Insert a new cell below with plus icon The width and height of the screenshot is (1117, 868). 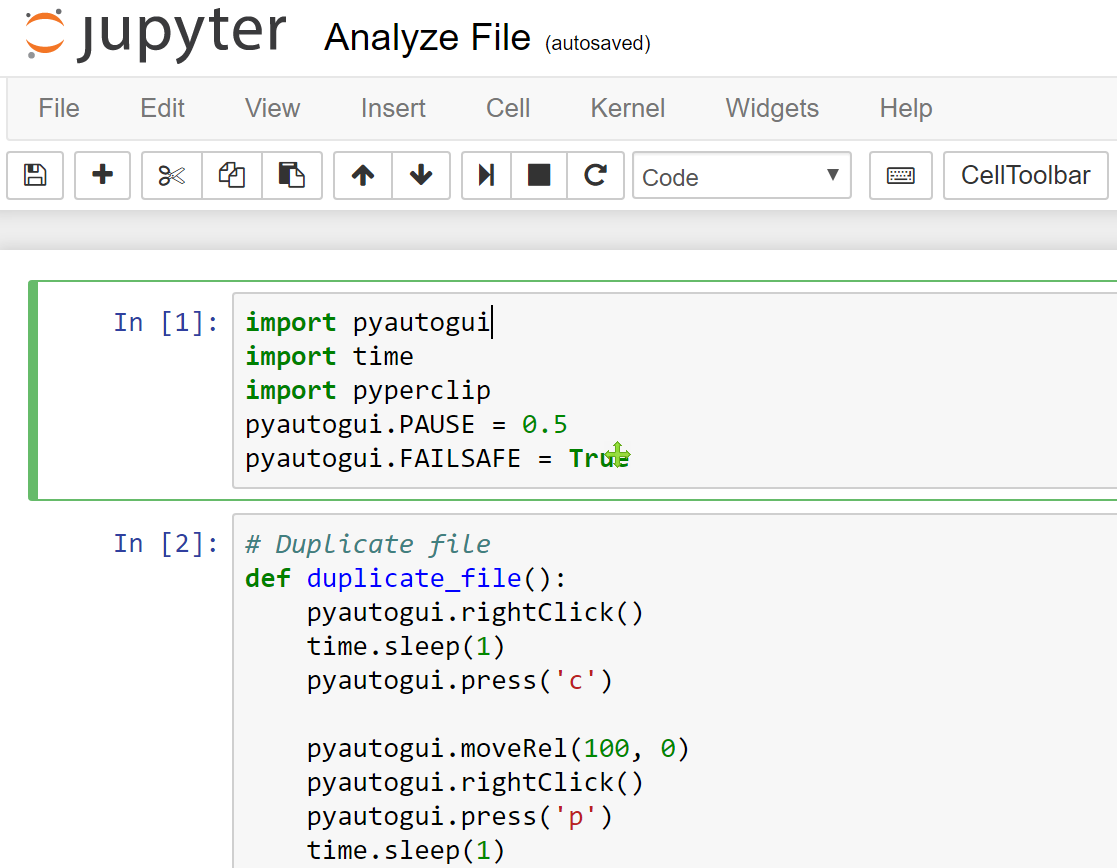point(102,175)
